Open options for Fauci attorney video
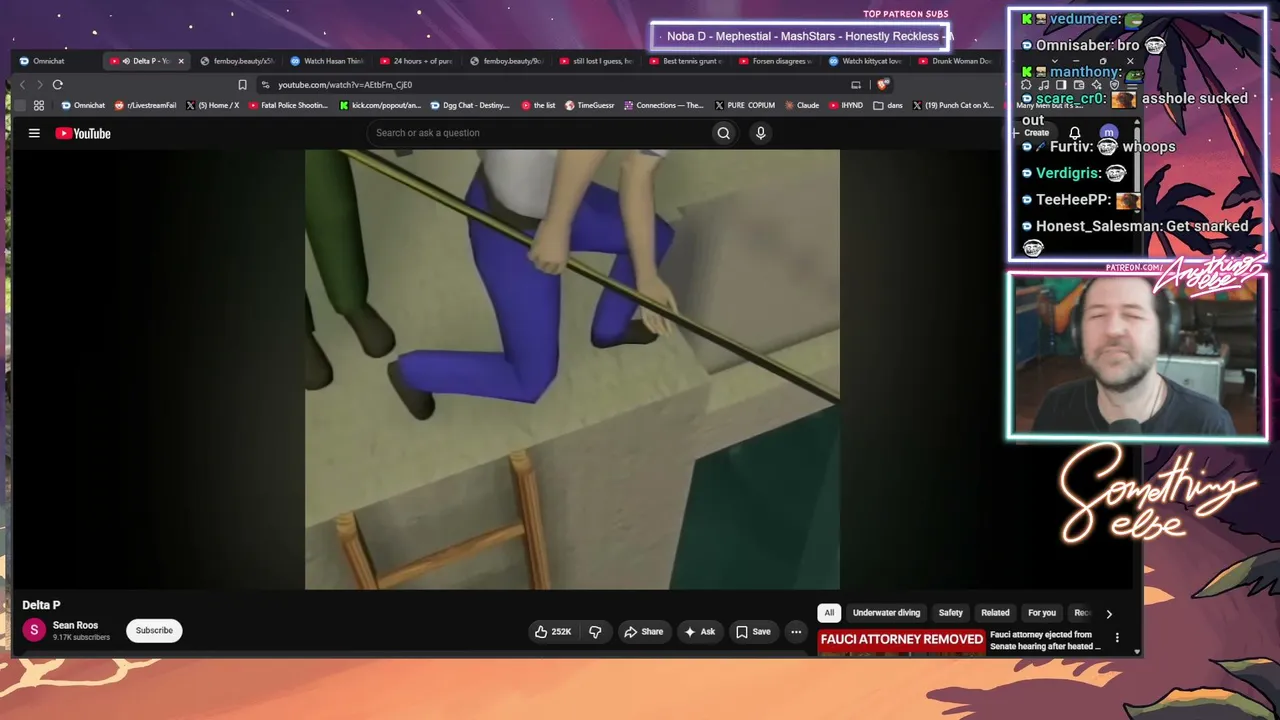The width and height of the screenshot is (1280, 720). [1117, 638]
